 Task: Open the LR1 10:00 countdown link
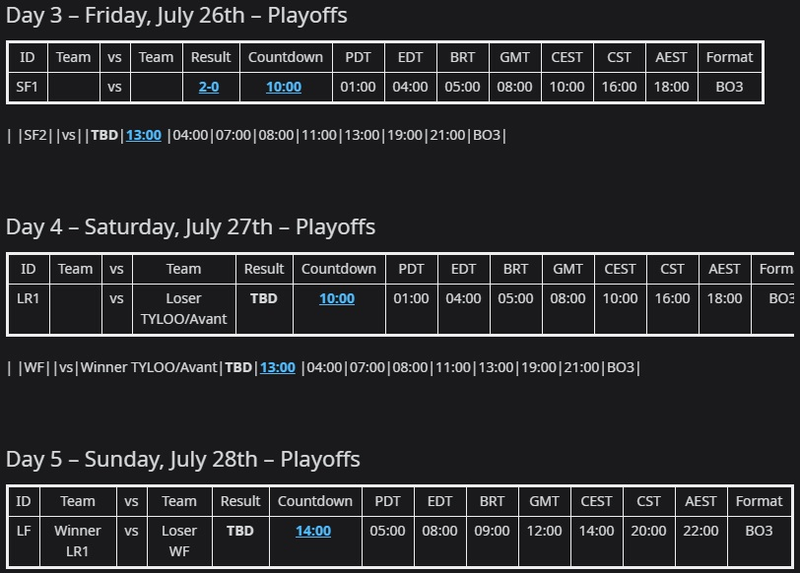337,298
